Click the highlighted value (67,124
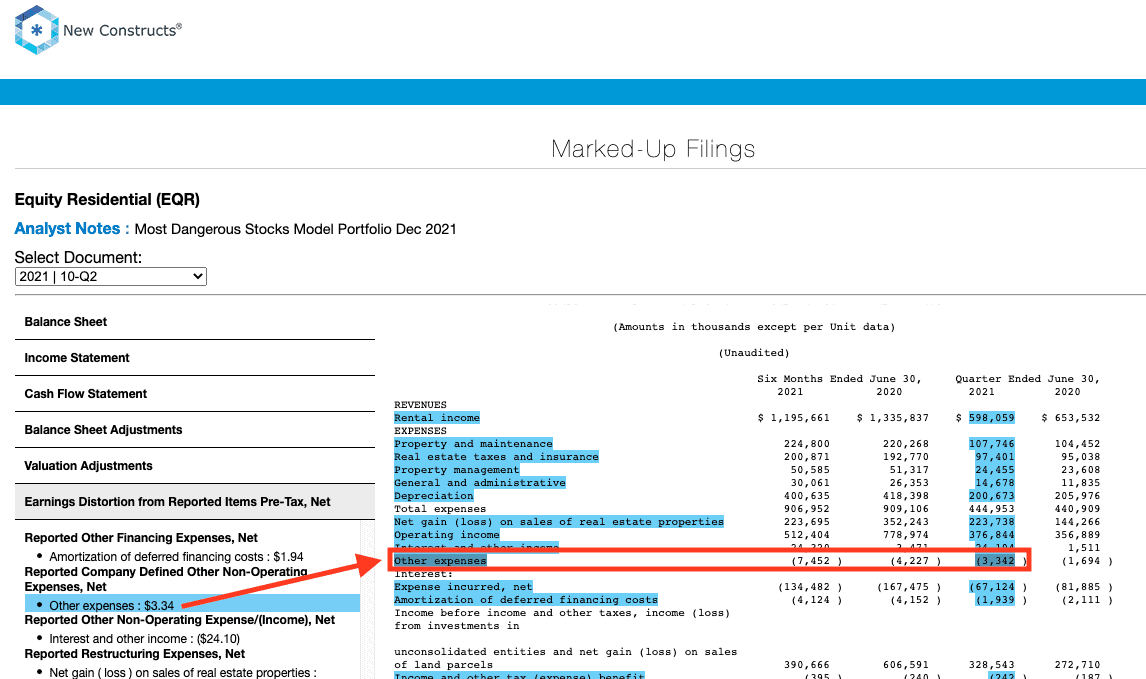This screenshot has height=679, width=1146. 992,587
